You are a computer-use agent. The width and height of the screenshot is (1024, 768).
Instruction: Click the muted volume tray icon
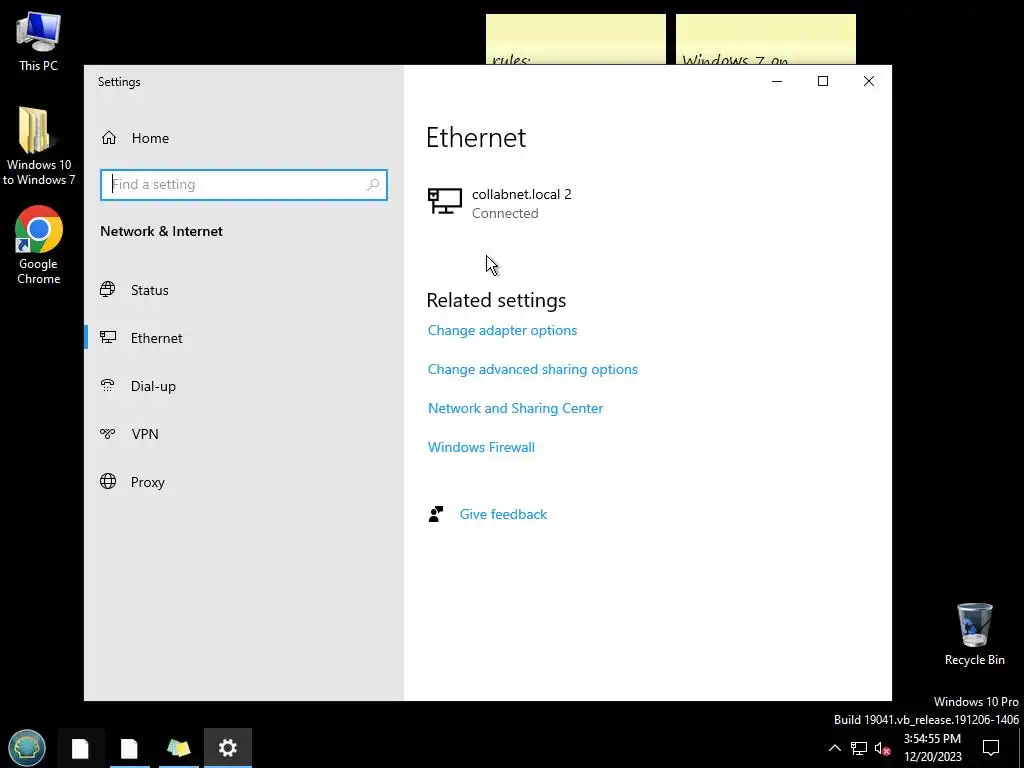click(x=882, y=748)
